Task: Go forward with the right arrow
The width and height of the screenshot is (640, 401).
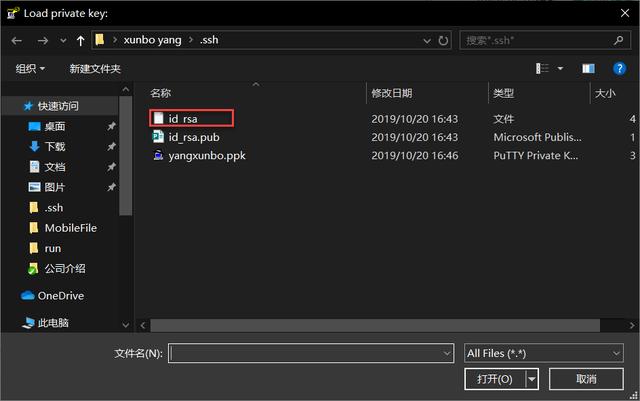Action: point(43,40)
